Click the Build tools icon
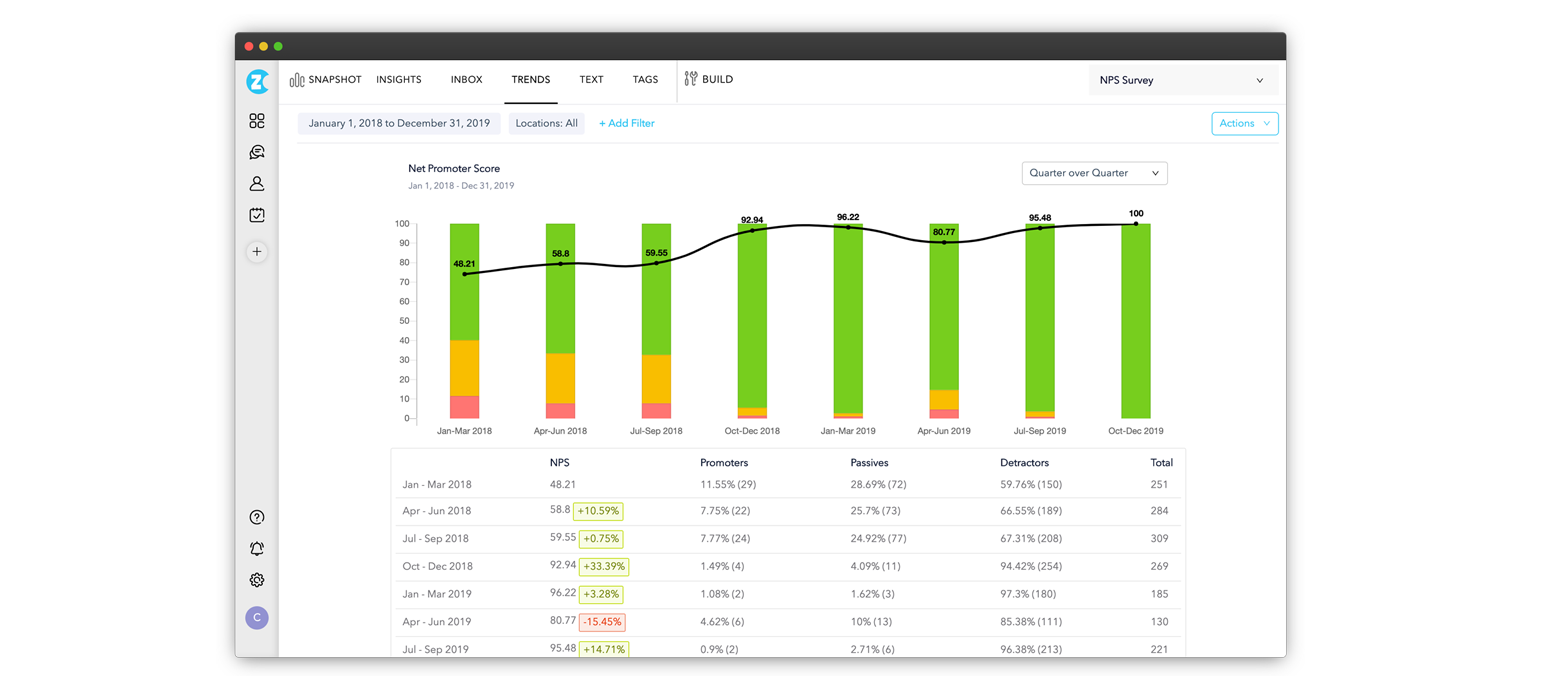This screenshot has width=1550, height=700. click(x=691, y=79)
